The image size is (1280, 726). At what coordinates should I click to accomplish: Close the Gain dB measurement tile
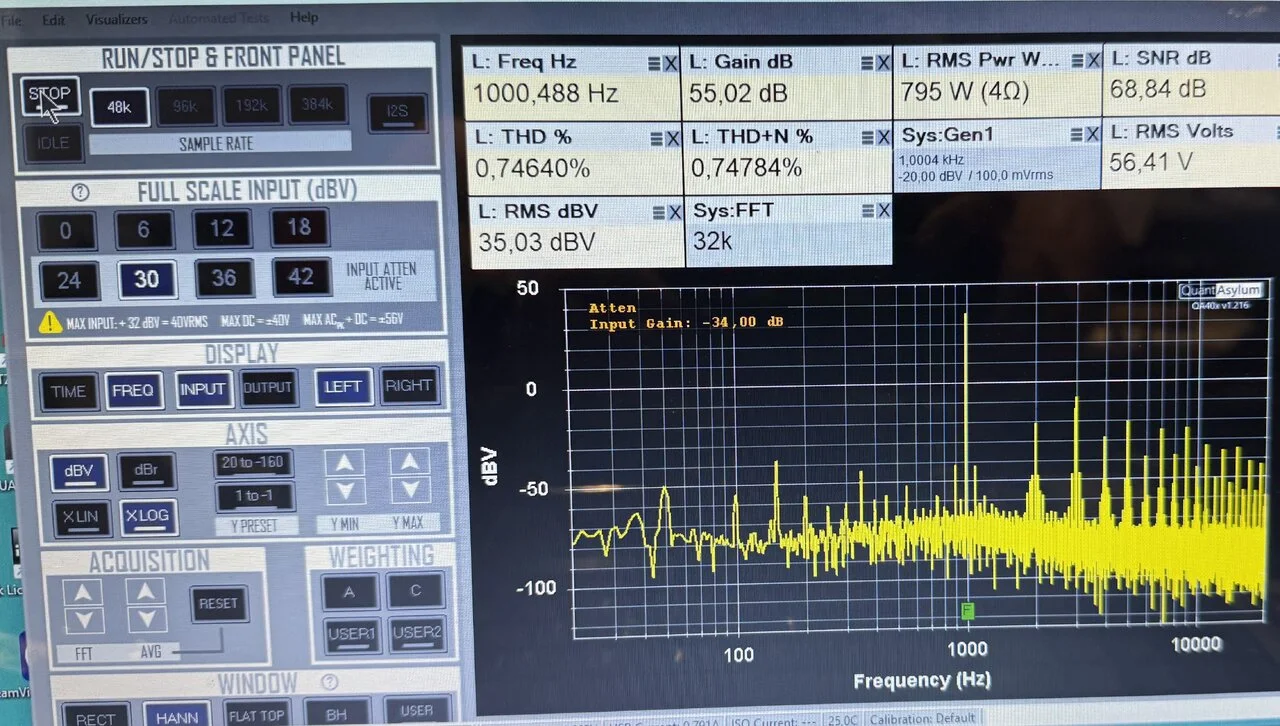point(883,63)
